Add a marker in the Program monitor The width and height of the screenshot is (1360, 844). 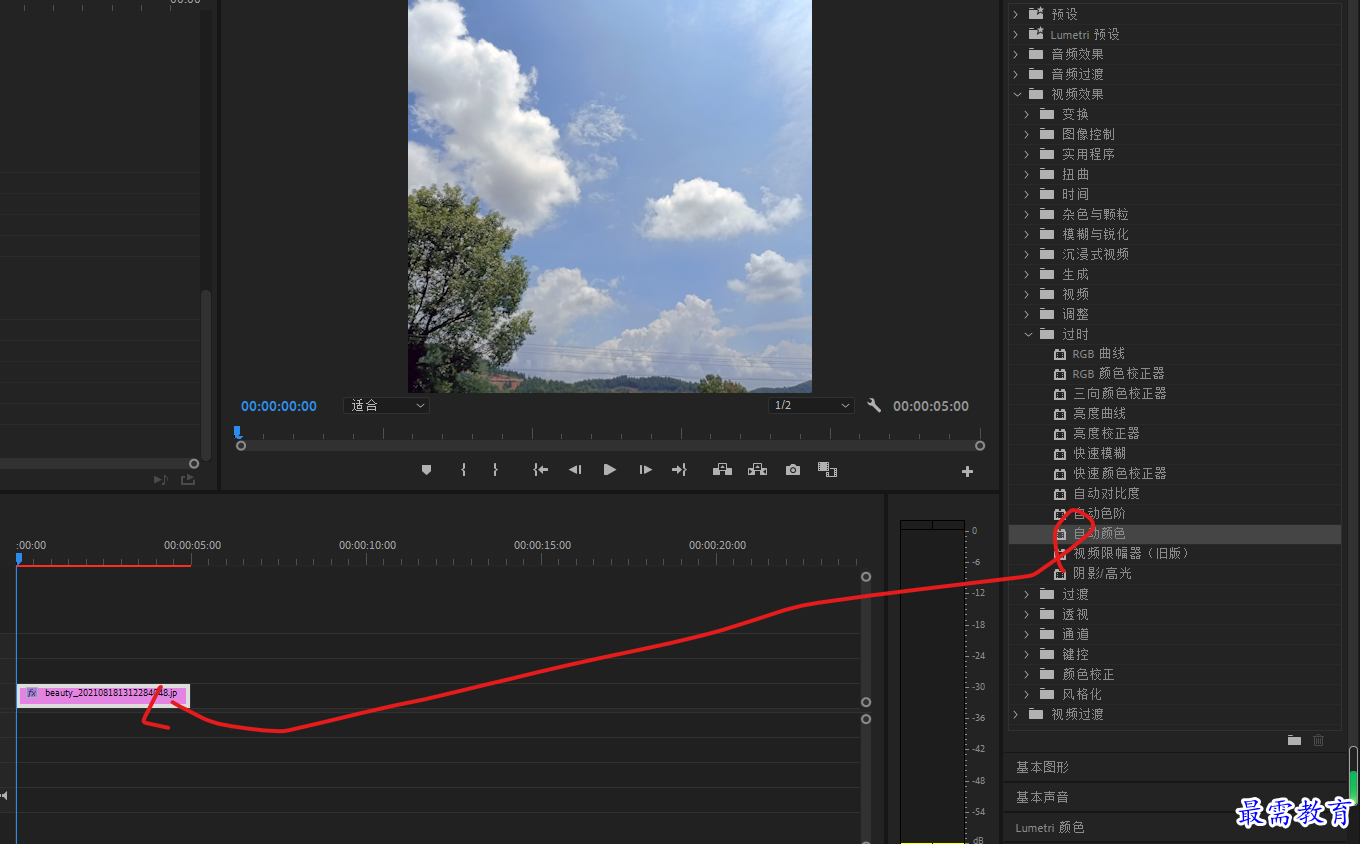426,470
